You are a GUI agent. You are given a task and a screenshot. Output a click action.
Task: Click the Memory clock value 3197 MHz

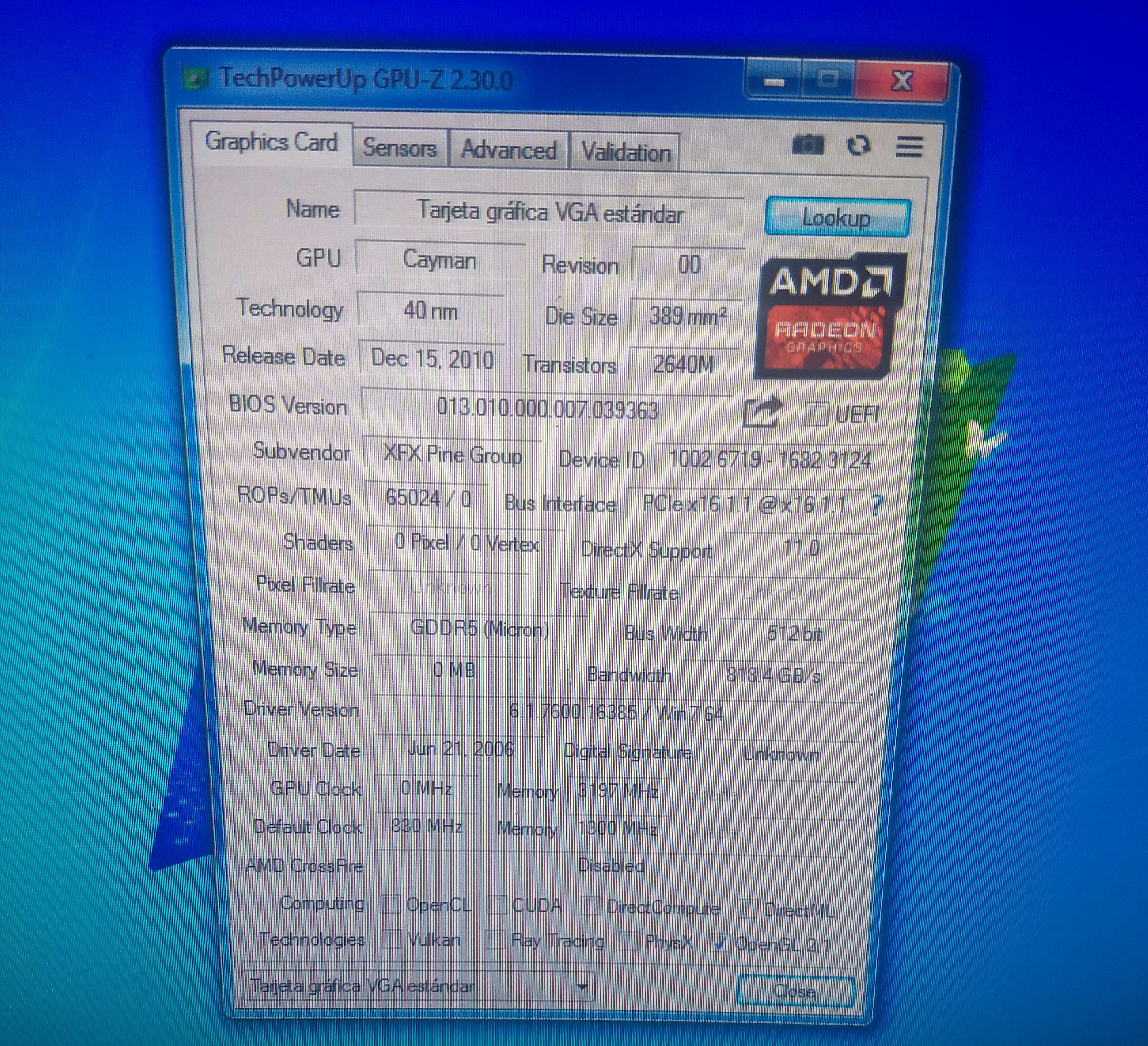[x=618, y=791]
